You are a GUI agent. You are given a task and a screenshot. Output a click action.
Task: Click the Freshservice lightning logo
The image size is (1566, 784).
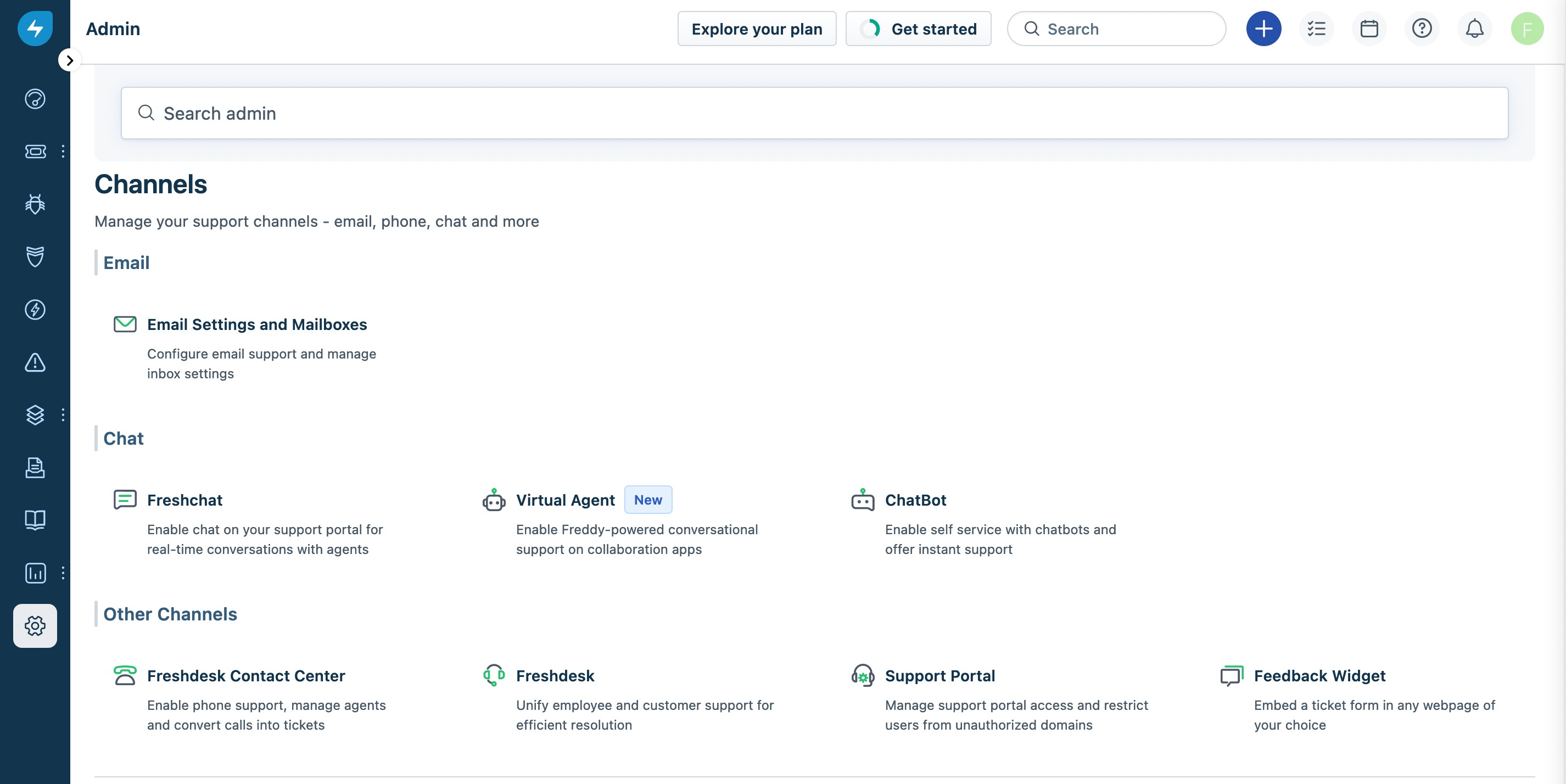click(35, 28)
